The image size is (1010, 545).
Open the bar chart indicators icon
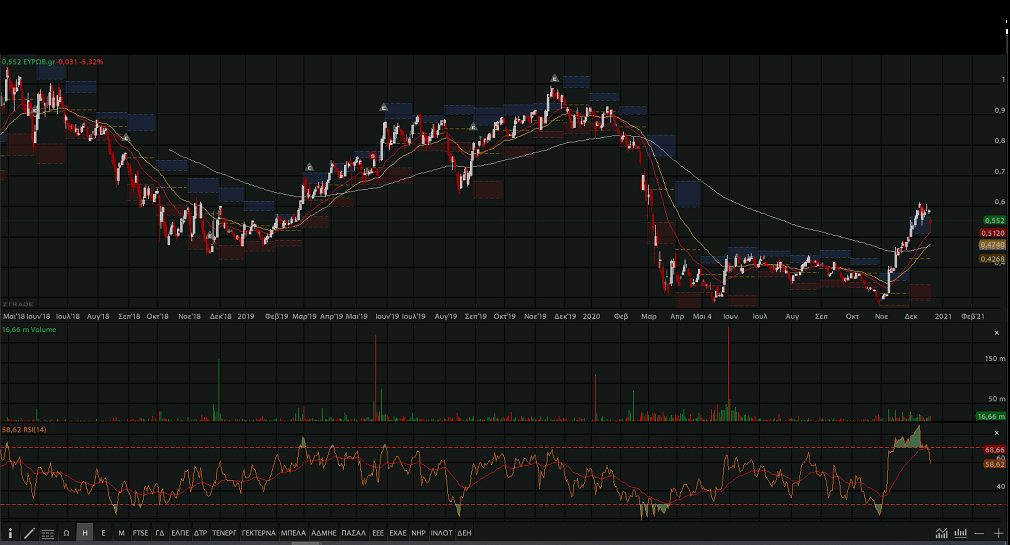pos(959,534)
